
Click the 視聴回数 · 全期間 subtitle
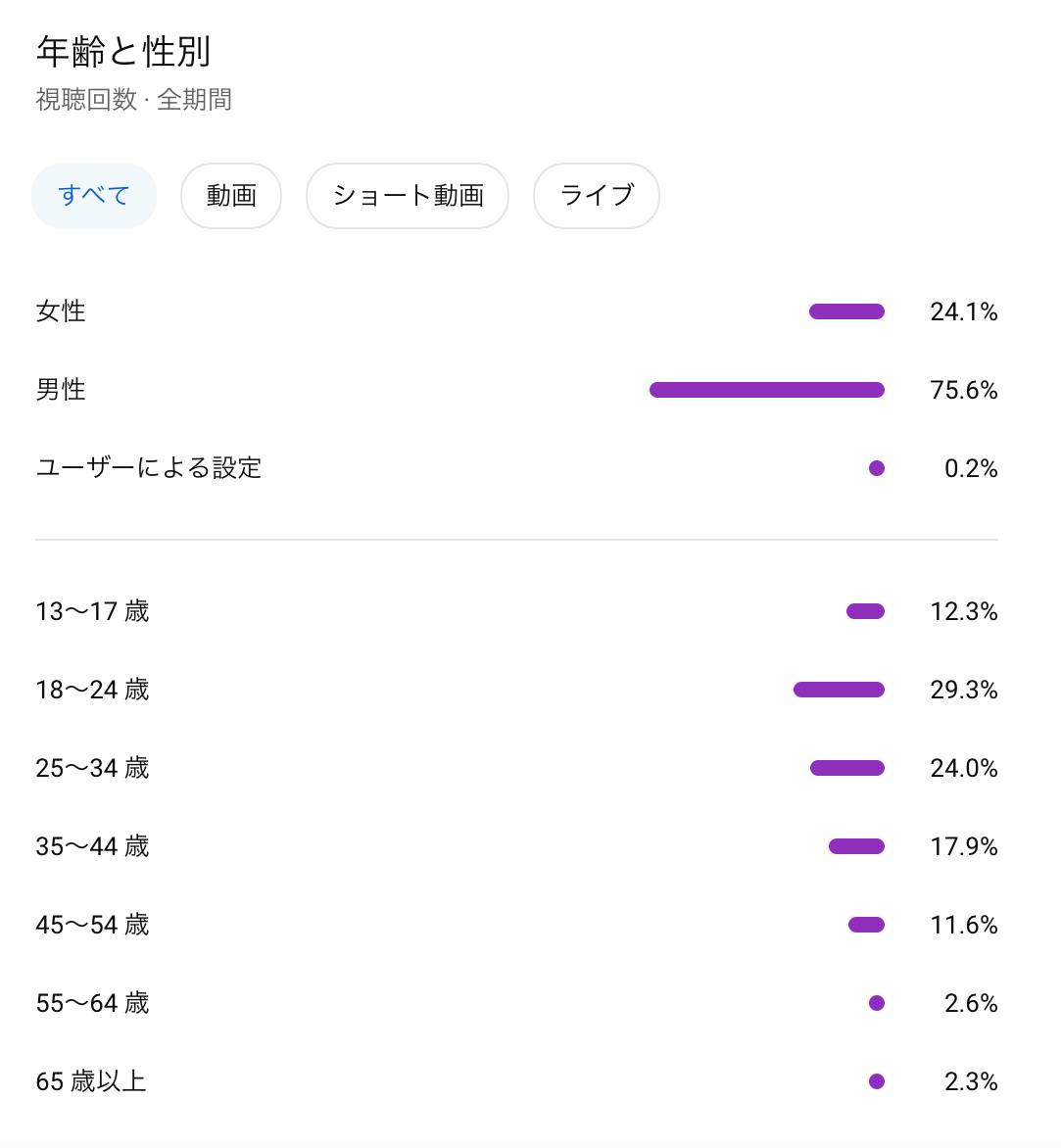coord(133,100)
